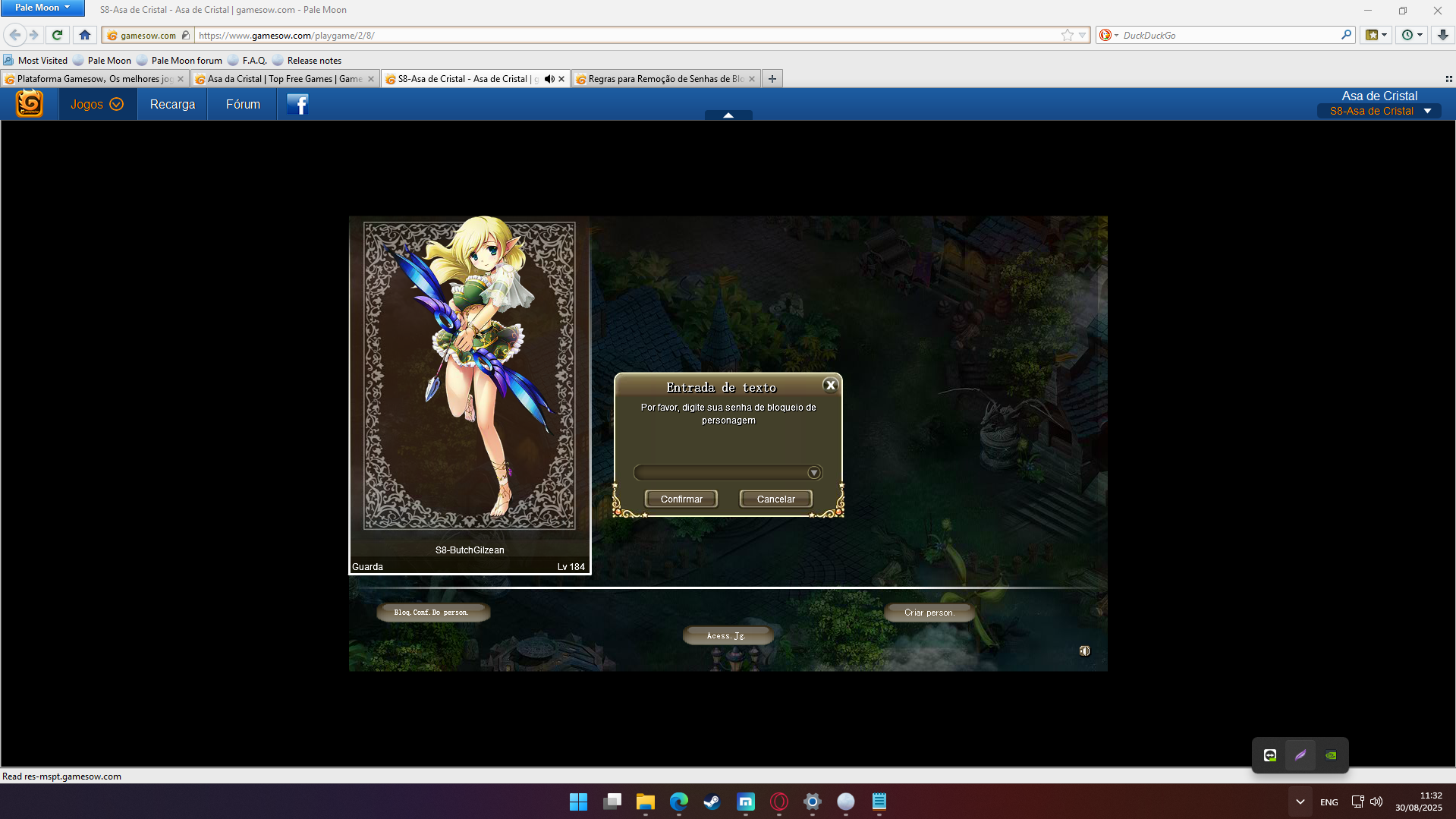
Task: Open the settings gear taskbar icon
Action: point(813,802)
